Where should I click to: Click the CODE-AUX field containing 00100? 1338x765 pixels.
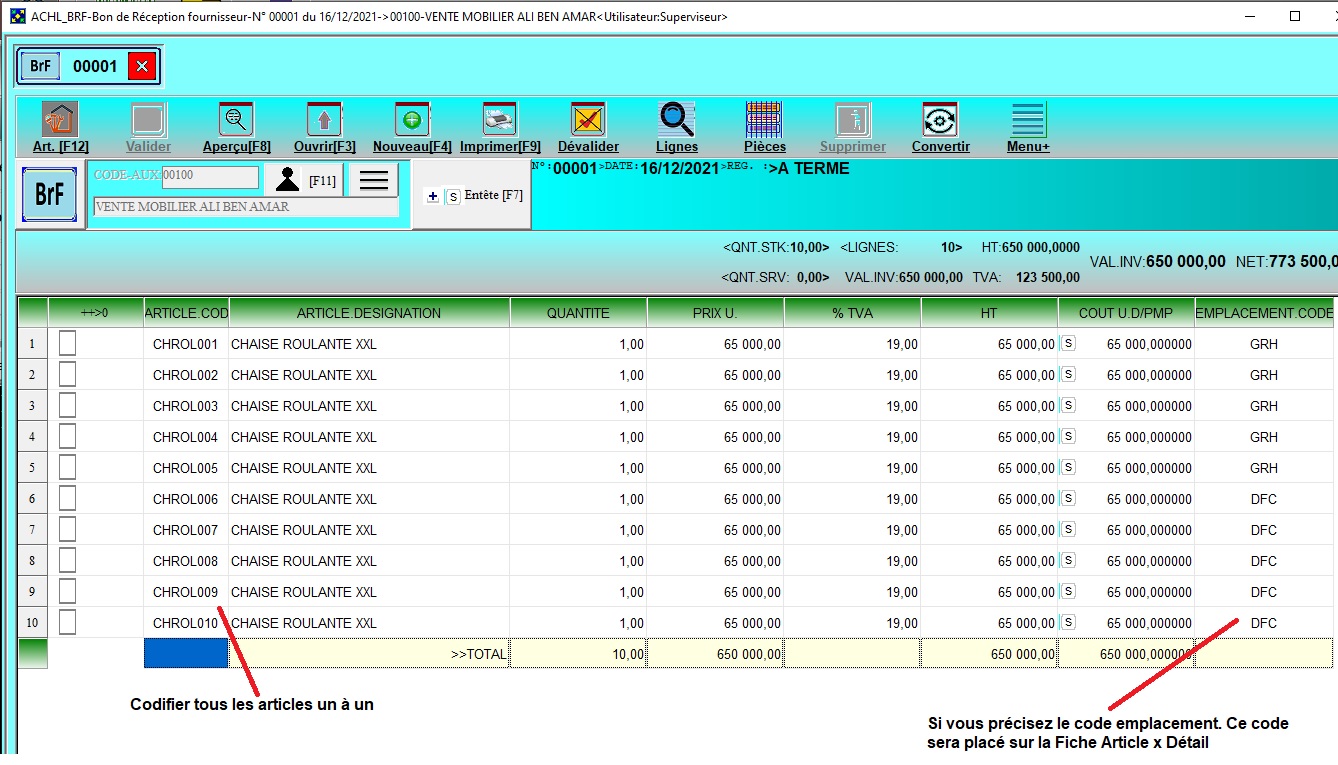pos(210,176)
